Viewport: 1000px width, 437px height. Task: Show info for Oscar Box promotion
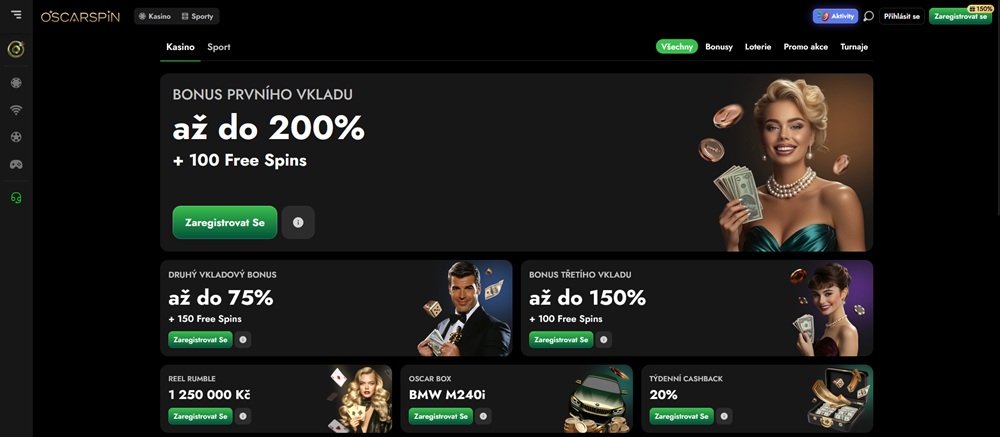(x=483, y=417)
